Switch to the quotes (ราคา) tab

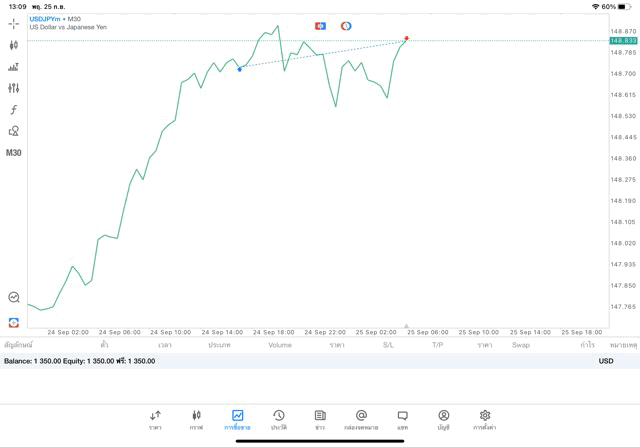click(155, 420)
